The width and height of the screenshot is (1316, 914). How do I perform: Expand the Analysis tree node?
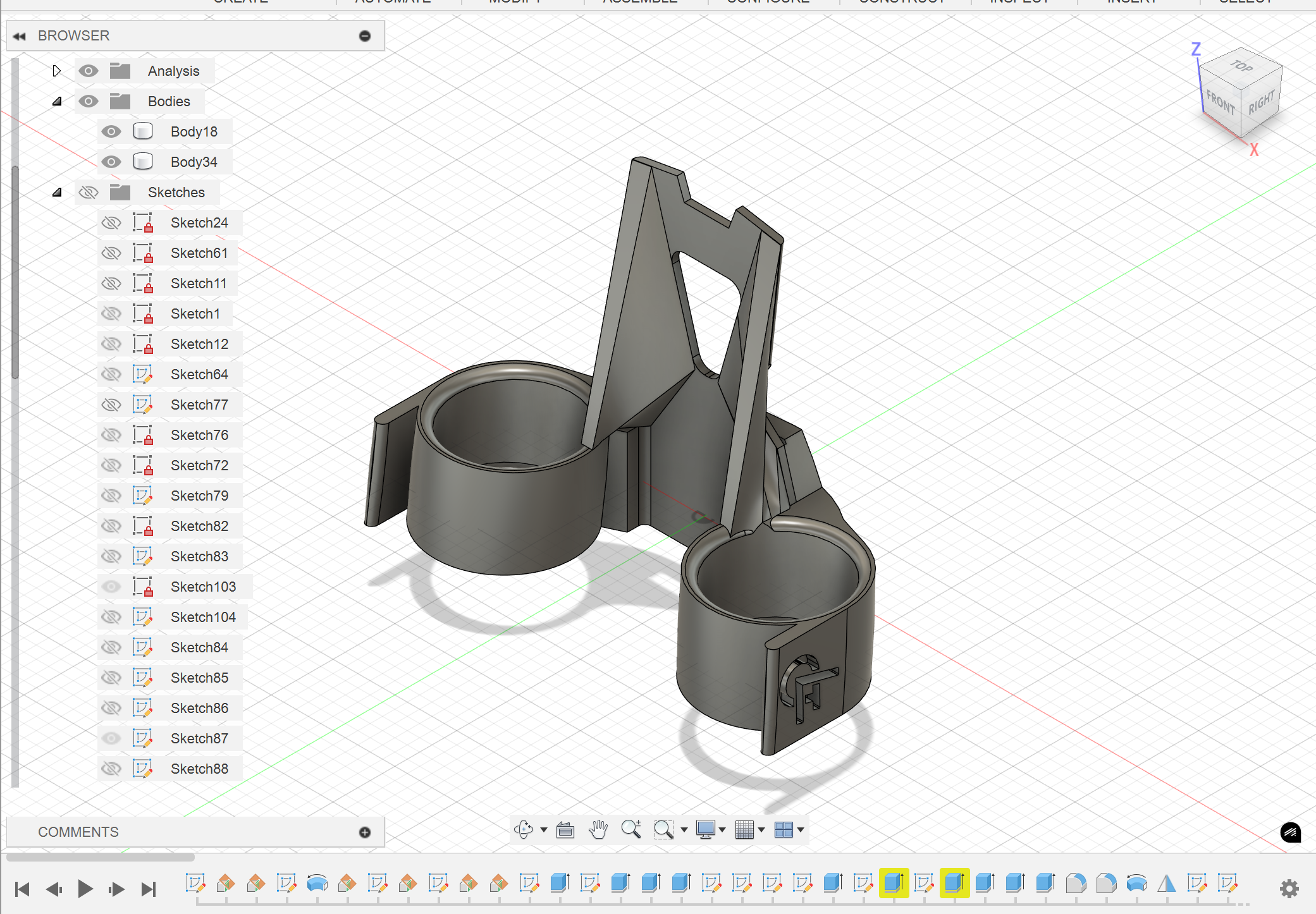(x=57, y=71)
